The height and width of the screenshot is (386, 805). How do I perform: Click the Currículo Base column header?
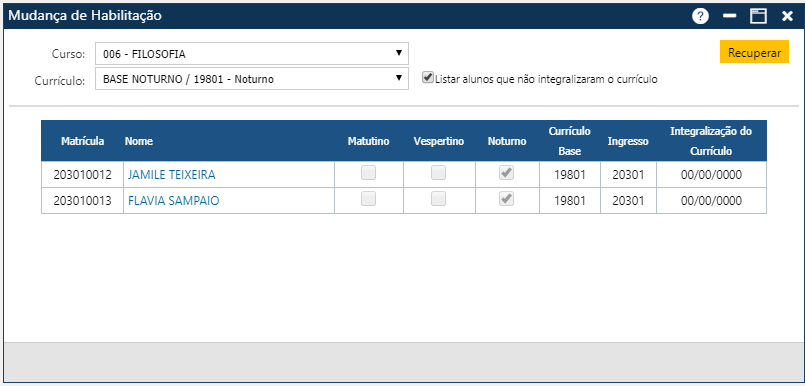coord(569,141)
